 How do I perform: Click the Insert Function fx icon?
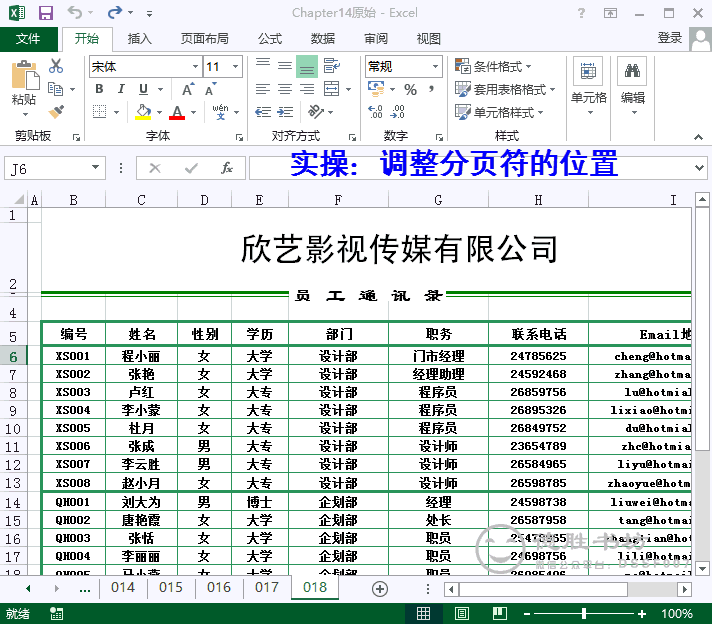tap(227, 168)
